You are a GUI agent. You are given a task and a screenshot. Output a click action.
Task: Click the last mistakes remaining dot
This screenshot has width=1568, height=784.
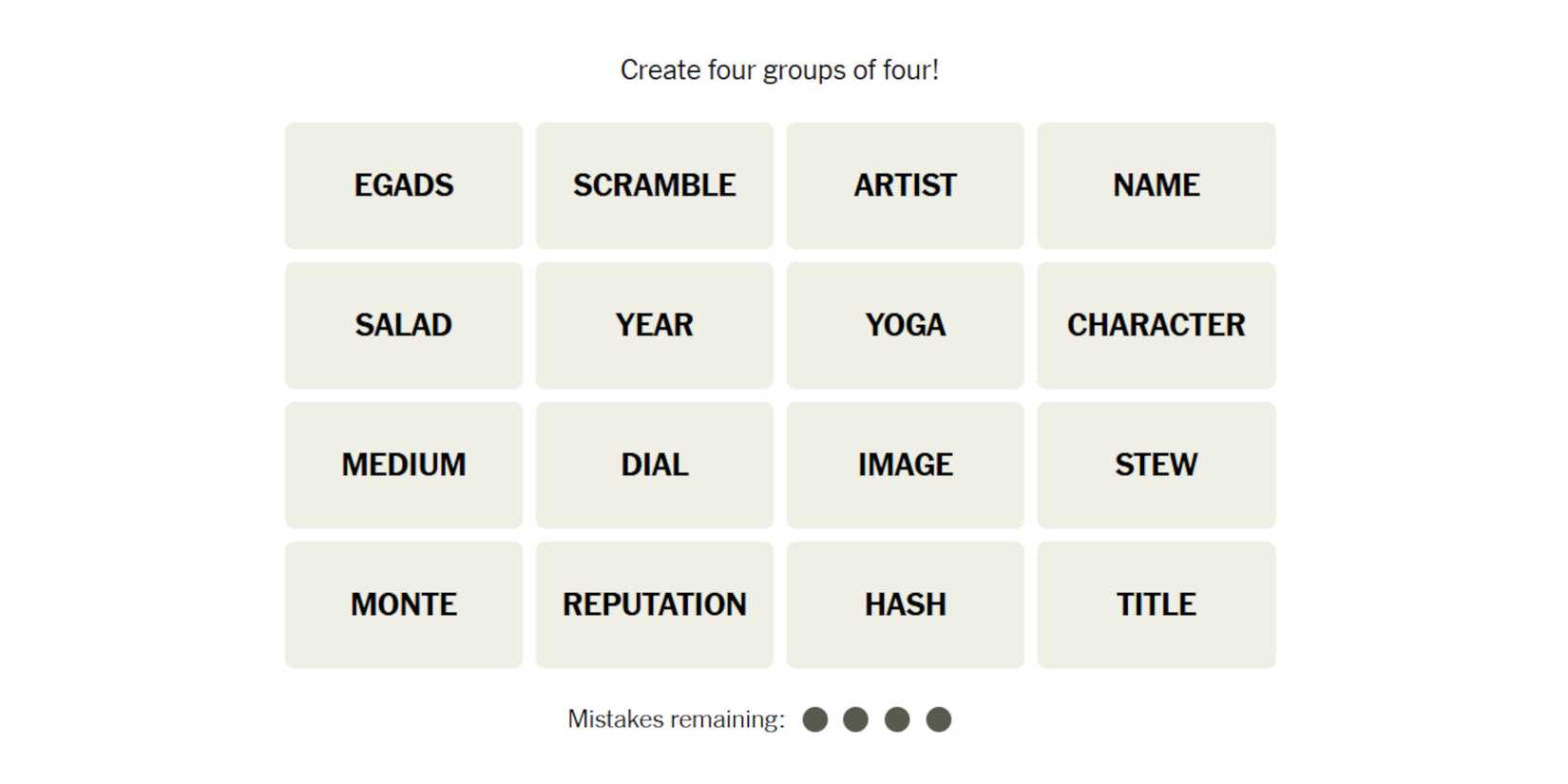tap(939, 719)
